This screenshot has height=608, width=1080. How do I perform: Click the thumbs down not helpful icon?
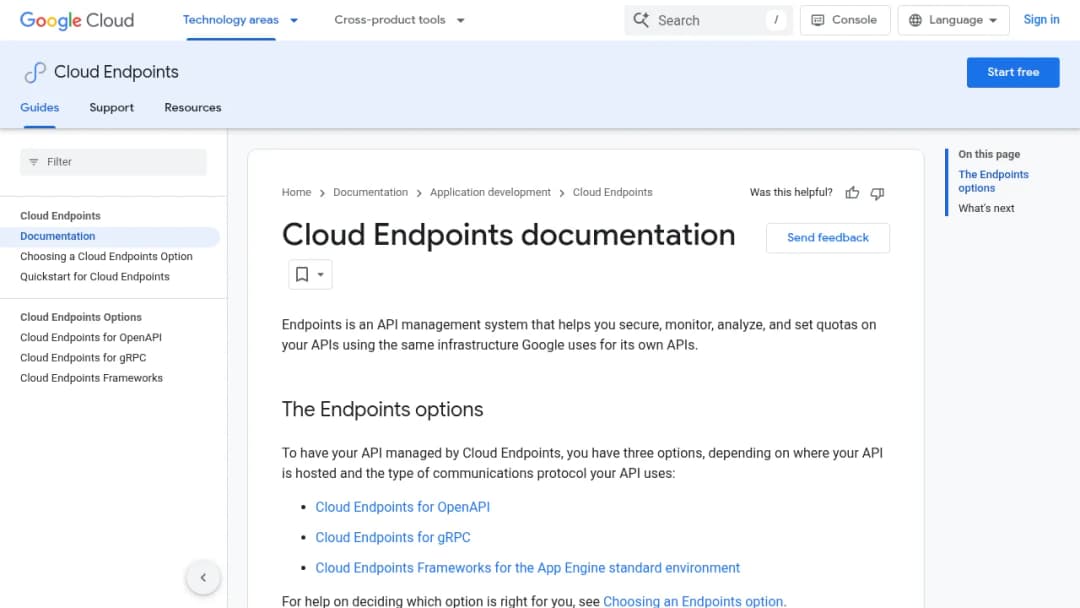[x=877, y=193]
